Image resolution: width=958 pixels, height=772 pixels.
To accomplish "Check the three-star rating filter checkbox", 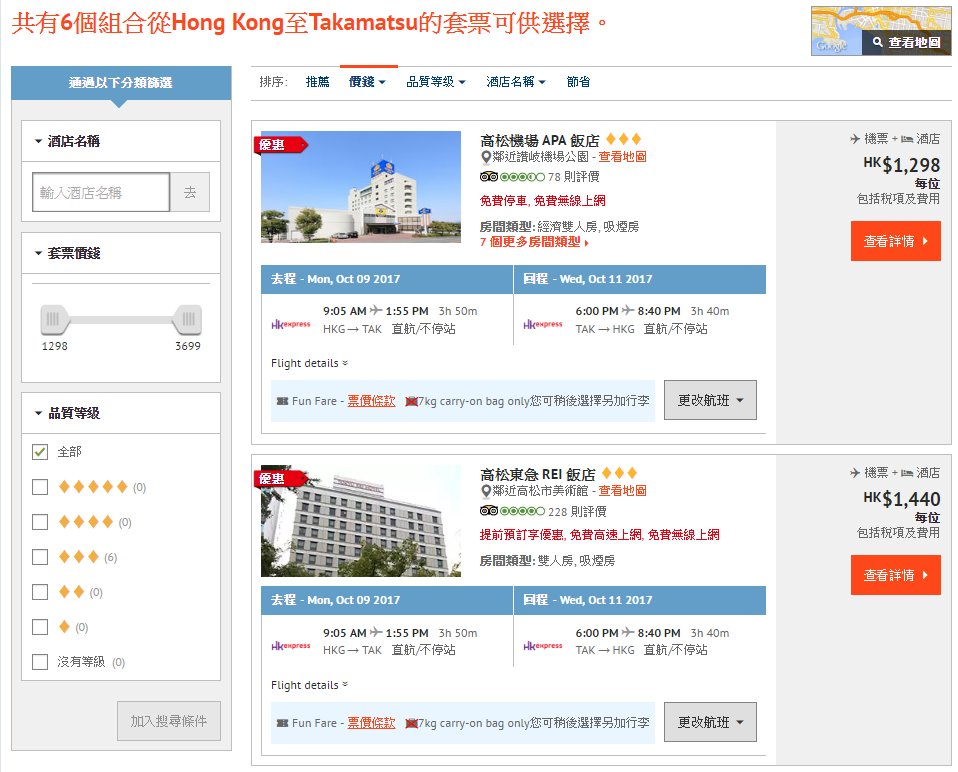I will click(40, 557).
